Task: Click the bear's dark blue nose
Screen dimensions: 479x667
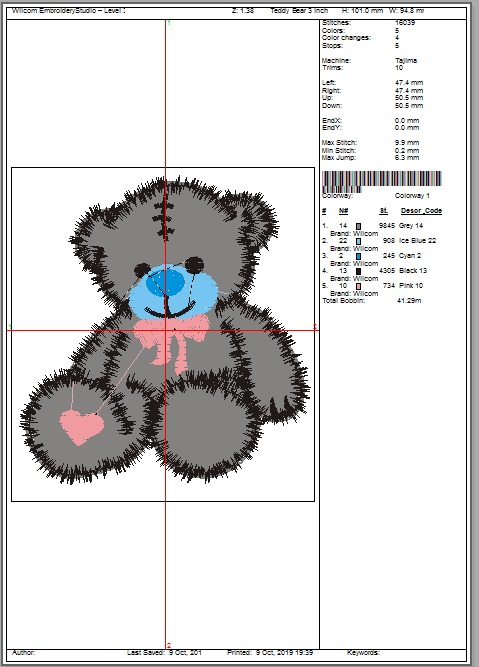Action: tap(166, 283)
